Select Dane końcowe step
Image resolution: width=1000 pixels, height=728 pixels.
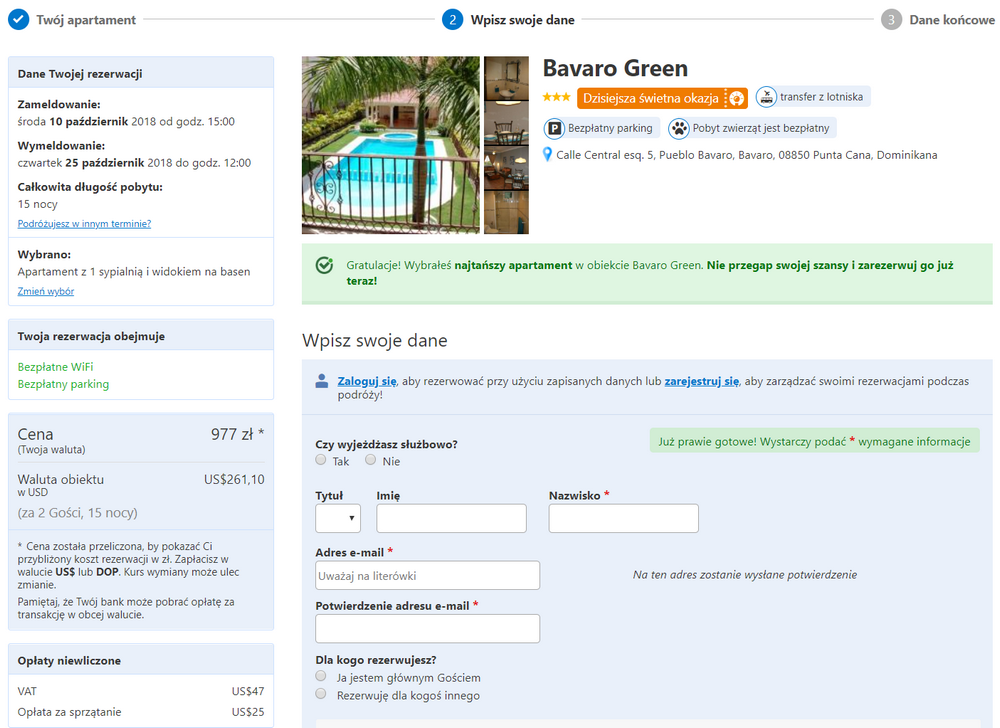point(952,20)
